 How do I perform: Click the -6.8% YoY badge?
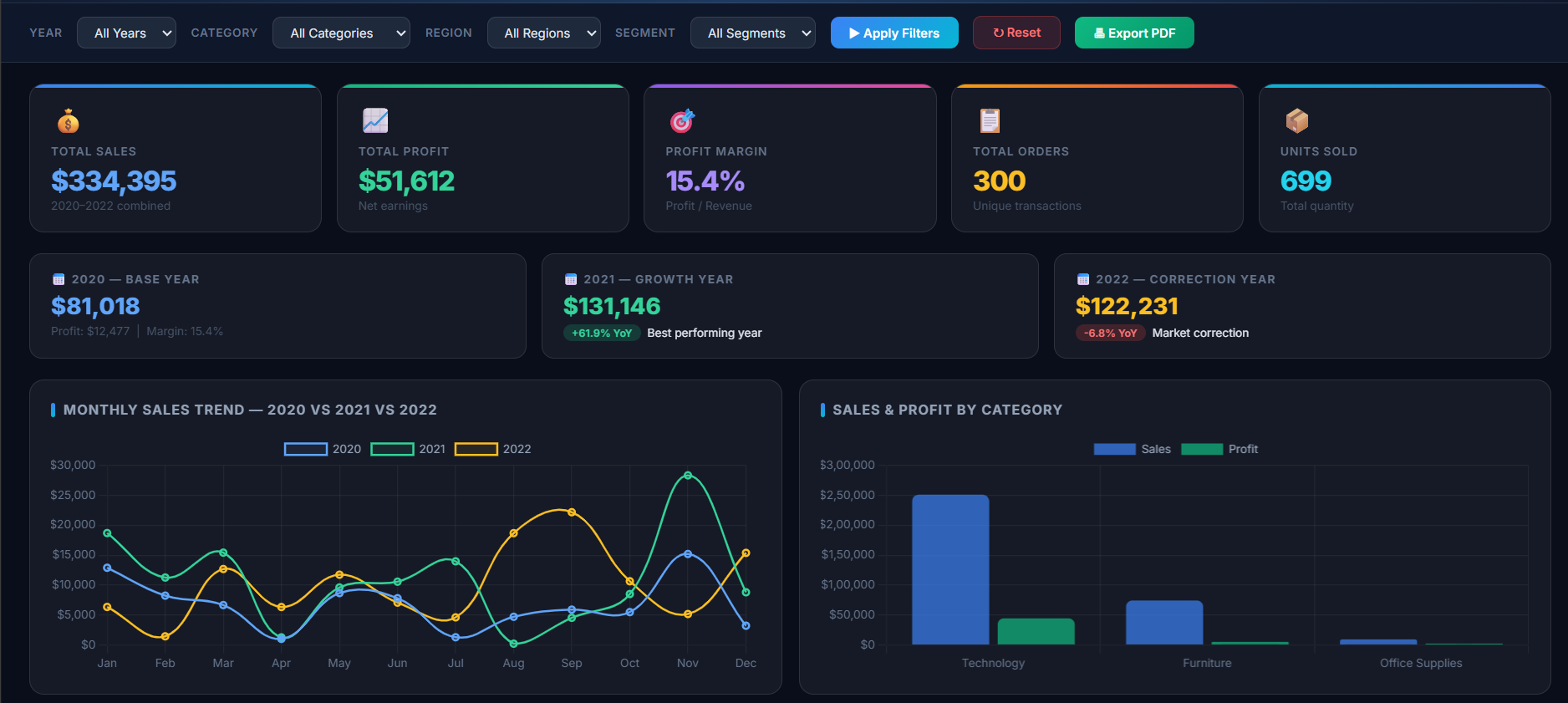[1110, 333]
